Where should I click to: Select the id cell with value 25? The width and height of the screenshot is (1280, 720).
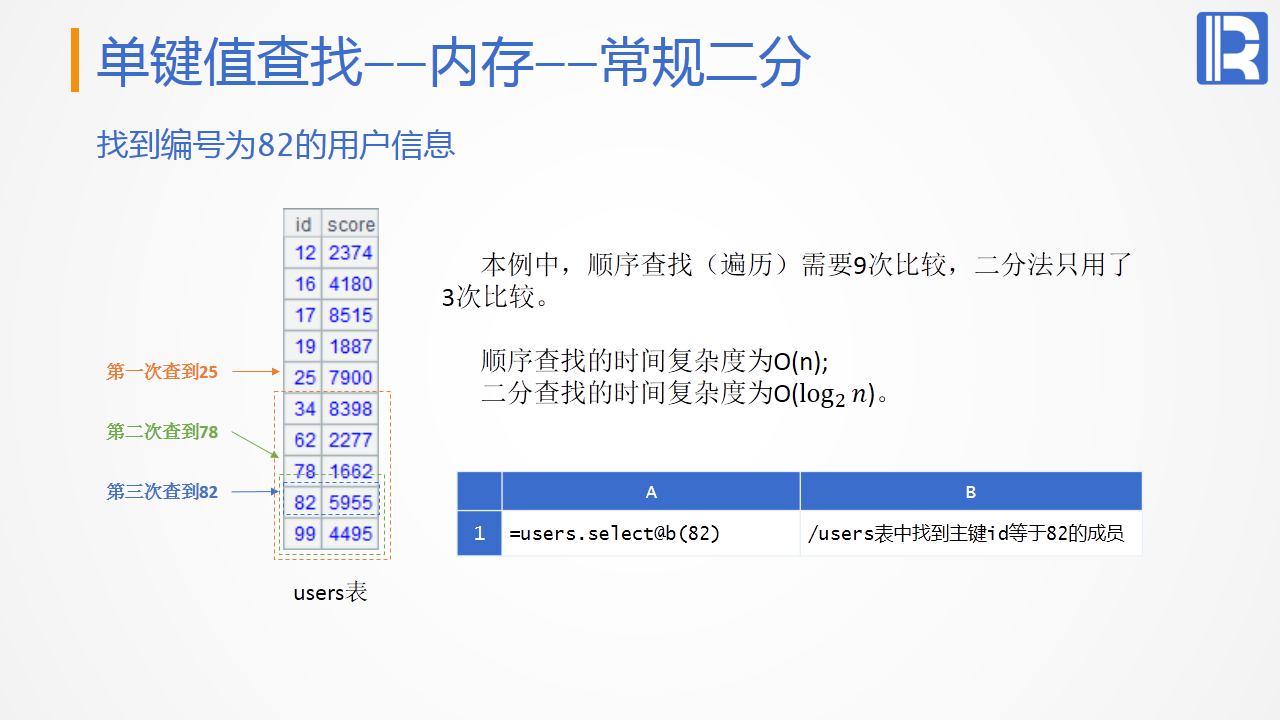[303, 377]
